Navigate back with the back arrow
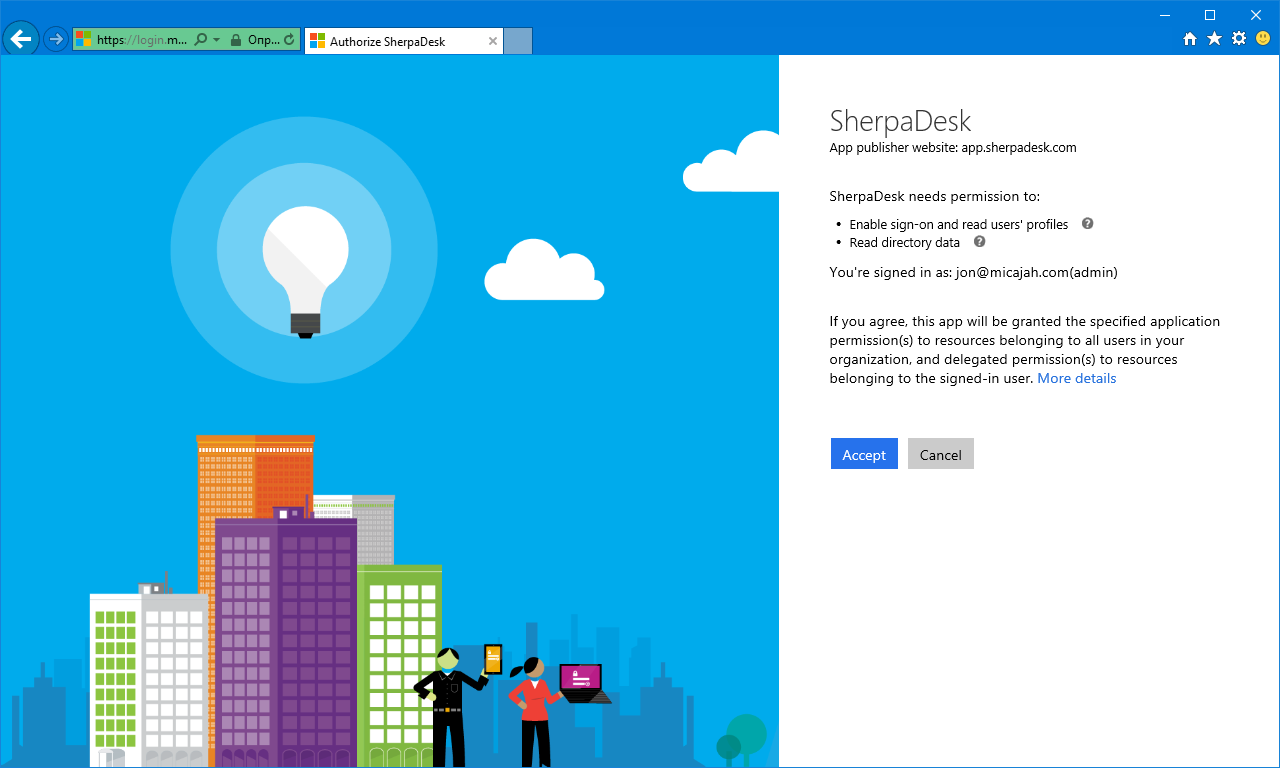Screen dimensions: 1280x768 click(x=20, y=39)
